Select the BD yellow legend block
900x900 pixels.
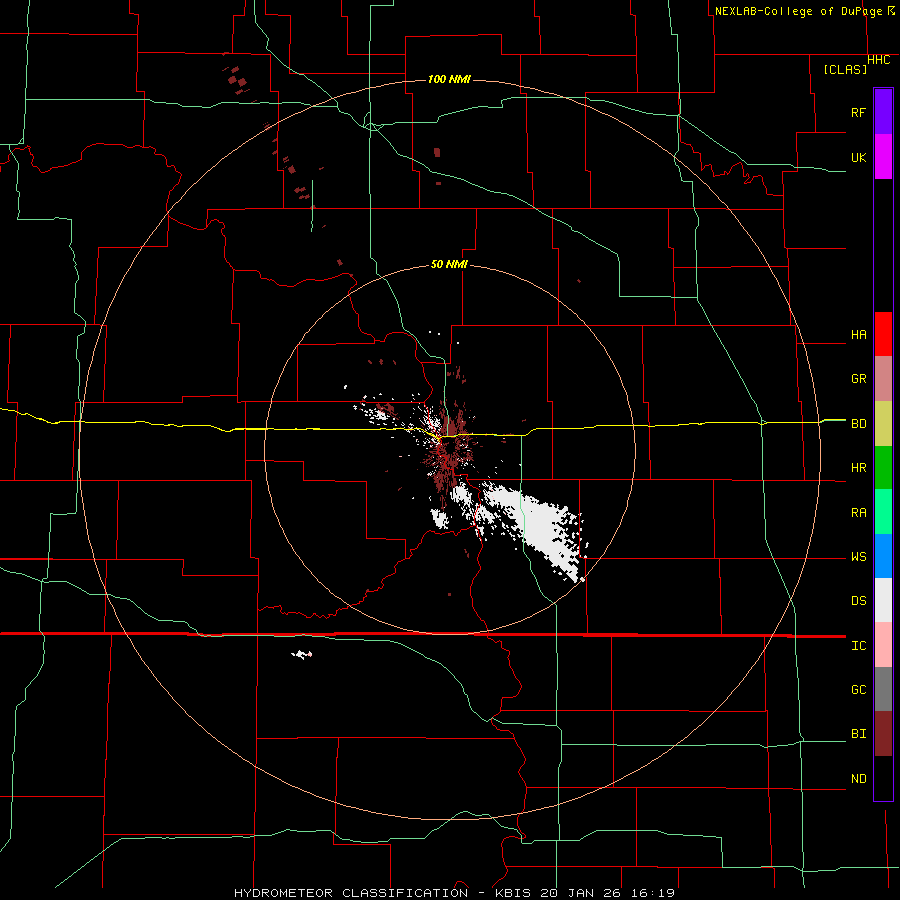coord(883,423)
